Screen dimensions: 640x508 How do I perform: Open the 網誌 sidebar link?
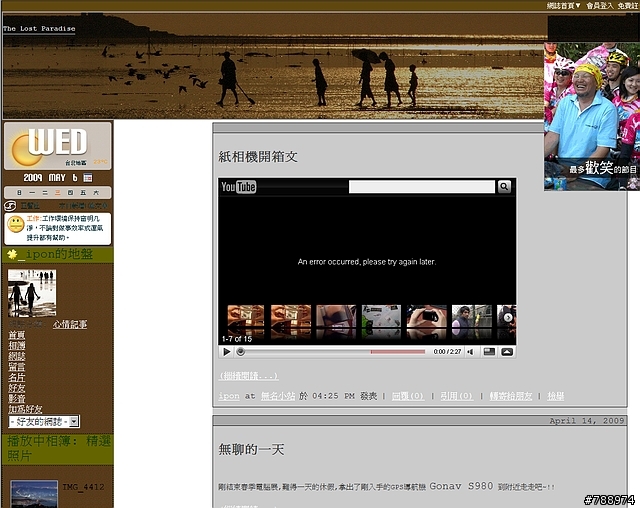pyautogui.click(x=17, y=356)
